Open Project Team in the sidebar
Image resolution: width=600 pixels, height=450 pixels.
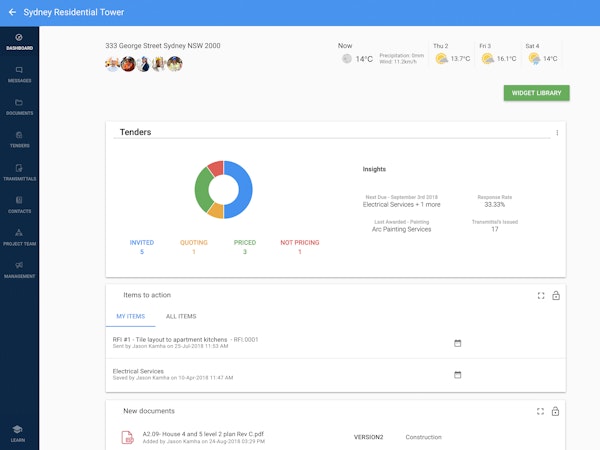point(19,237)
